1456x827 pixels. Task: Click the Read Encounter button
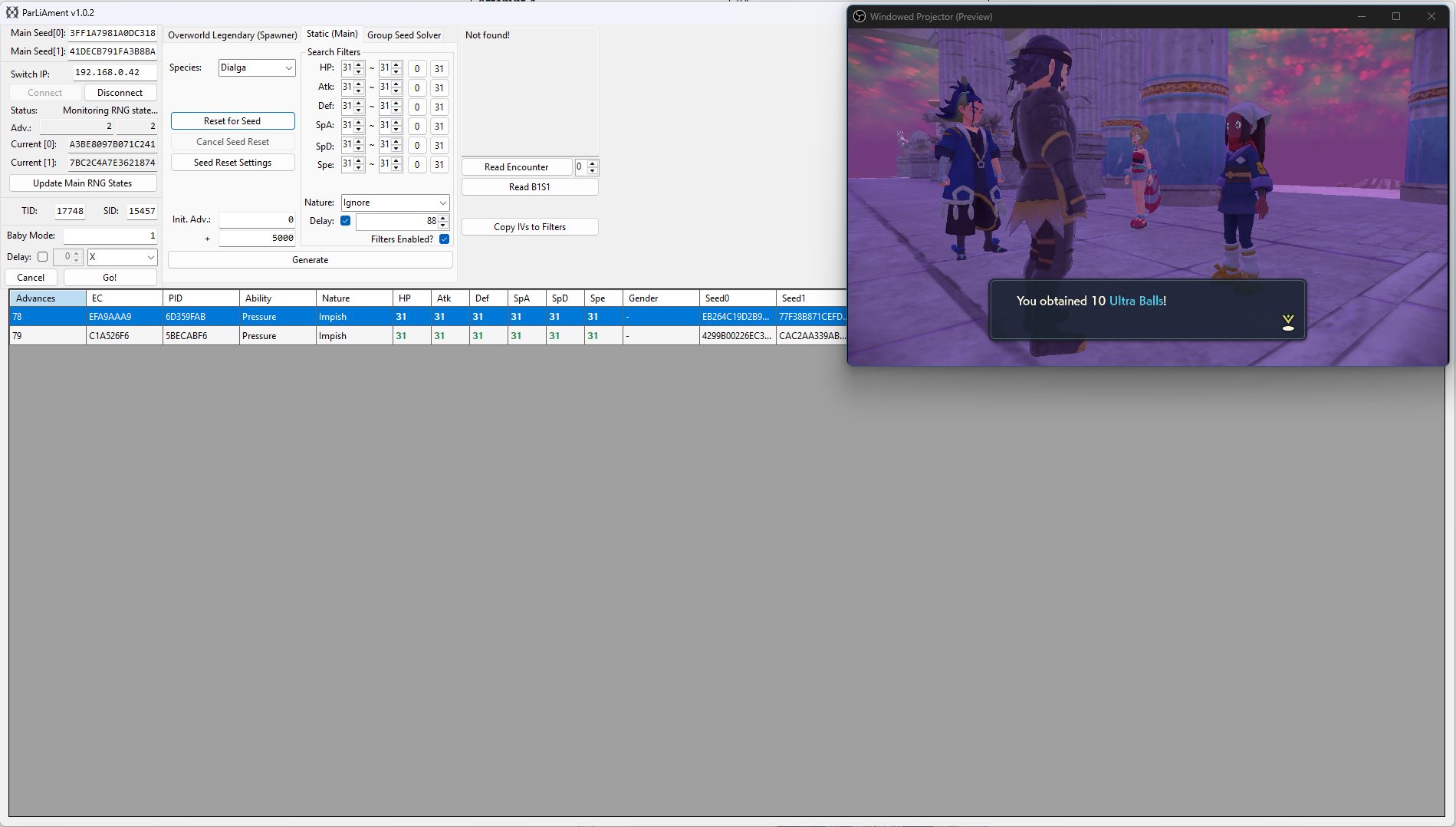point(516,167)
